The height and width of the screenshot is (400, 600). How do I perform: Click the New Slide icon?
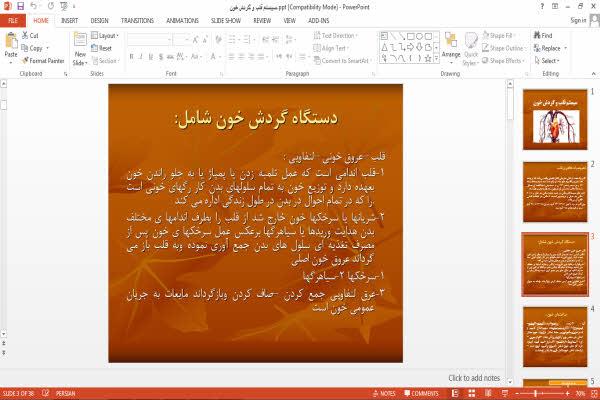click(80, 40)
